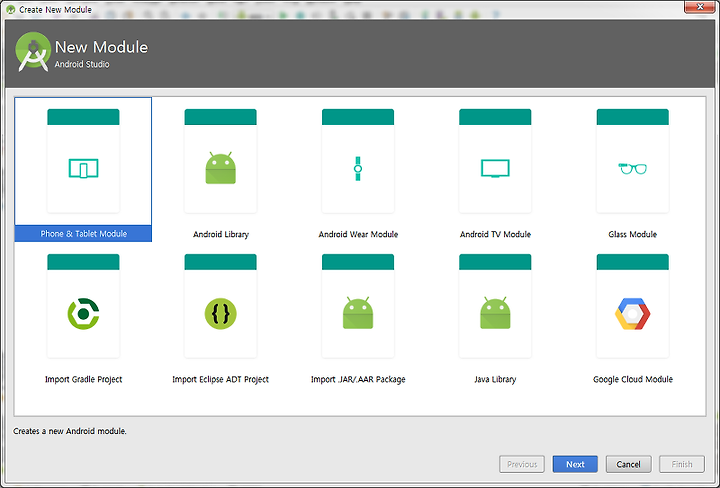Screen dimensions: 720x488
Task: Click the Next button
Action: click(575, 464)
